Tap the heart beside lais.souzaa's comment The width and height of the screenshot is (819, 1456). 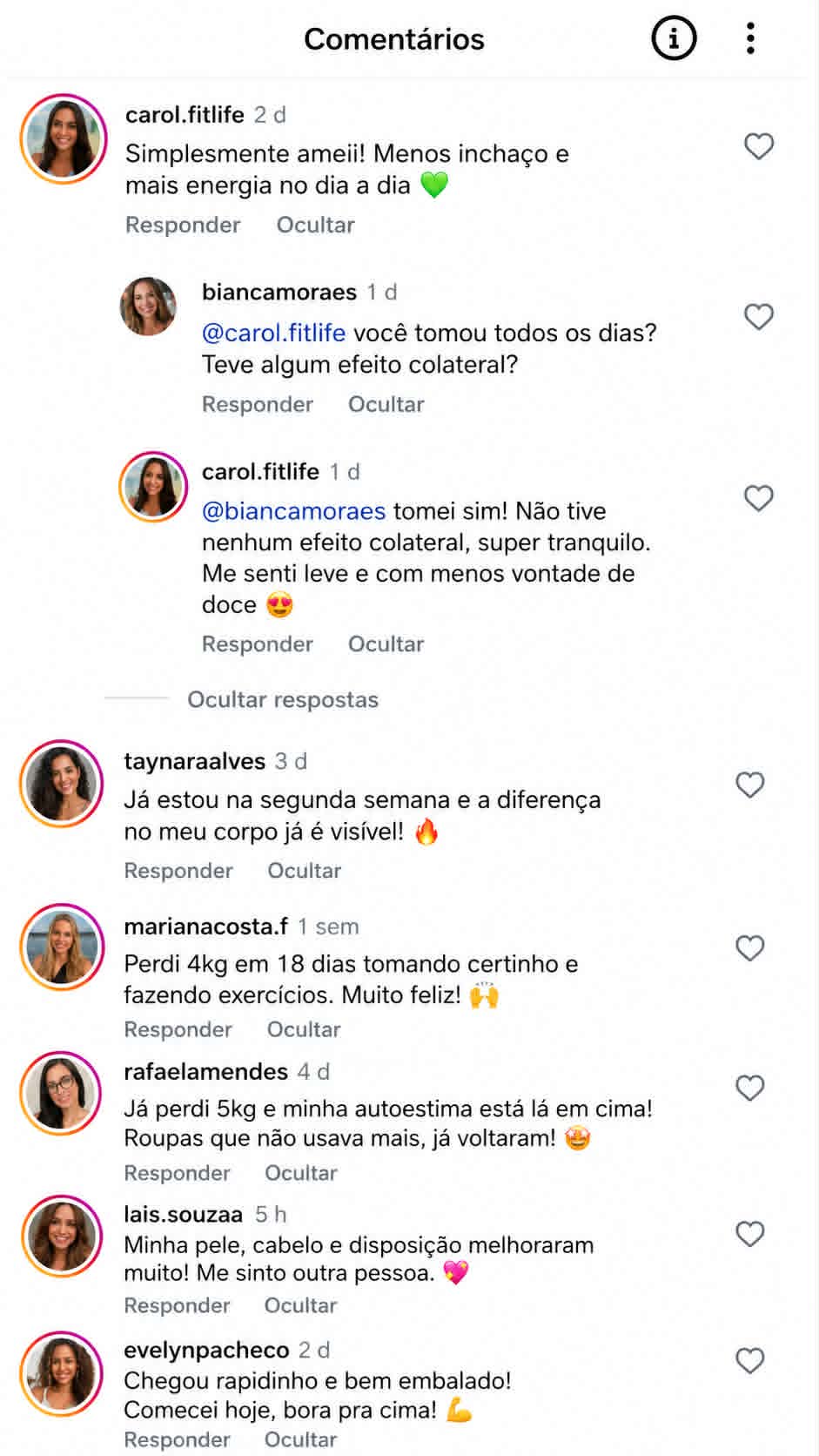pos(750,1233)
